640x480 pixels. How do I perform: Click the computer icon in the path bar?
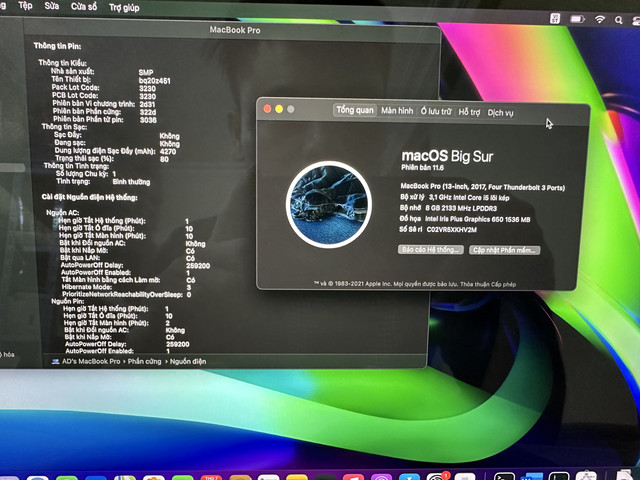coord(56,361)
